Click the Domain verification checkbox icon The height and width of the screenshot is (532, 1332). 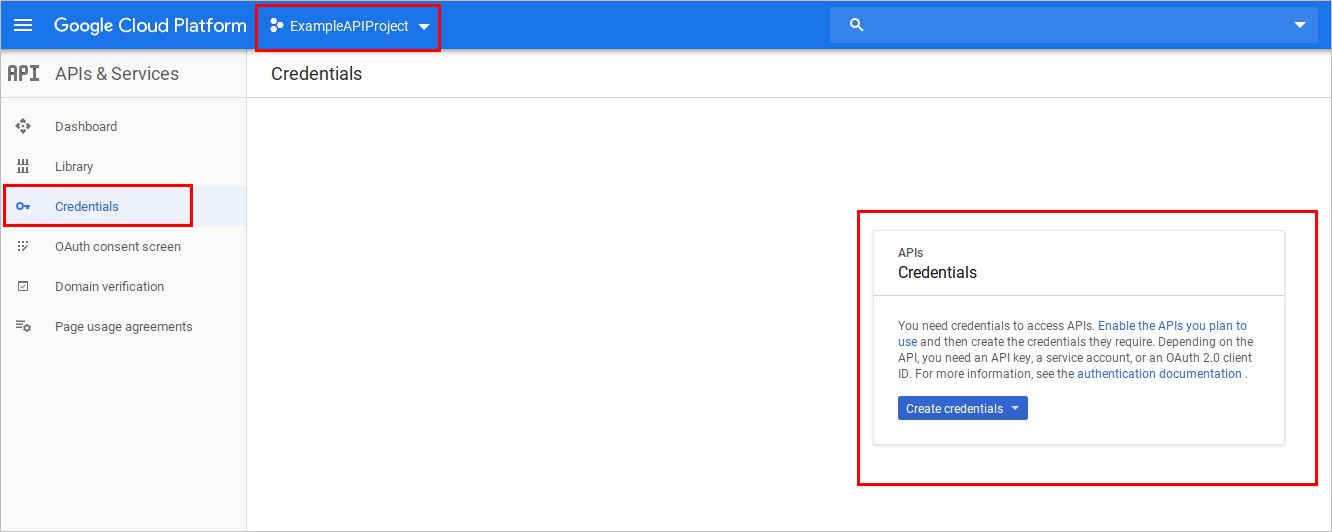(x=23, y=287)
